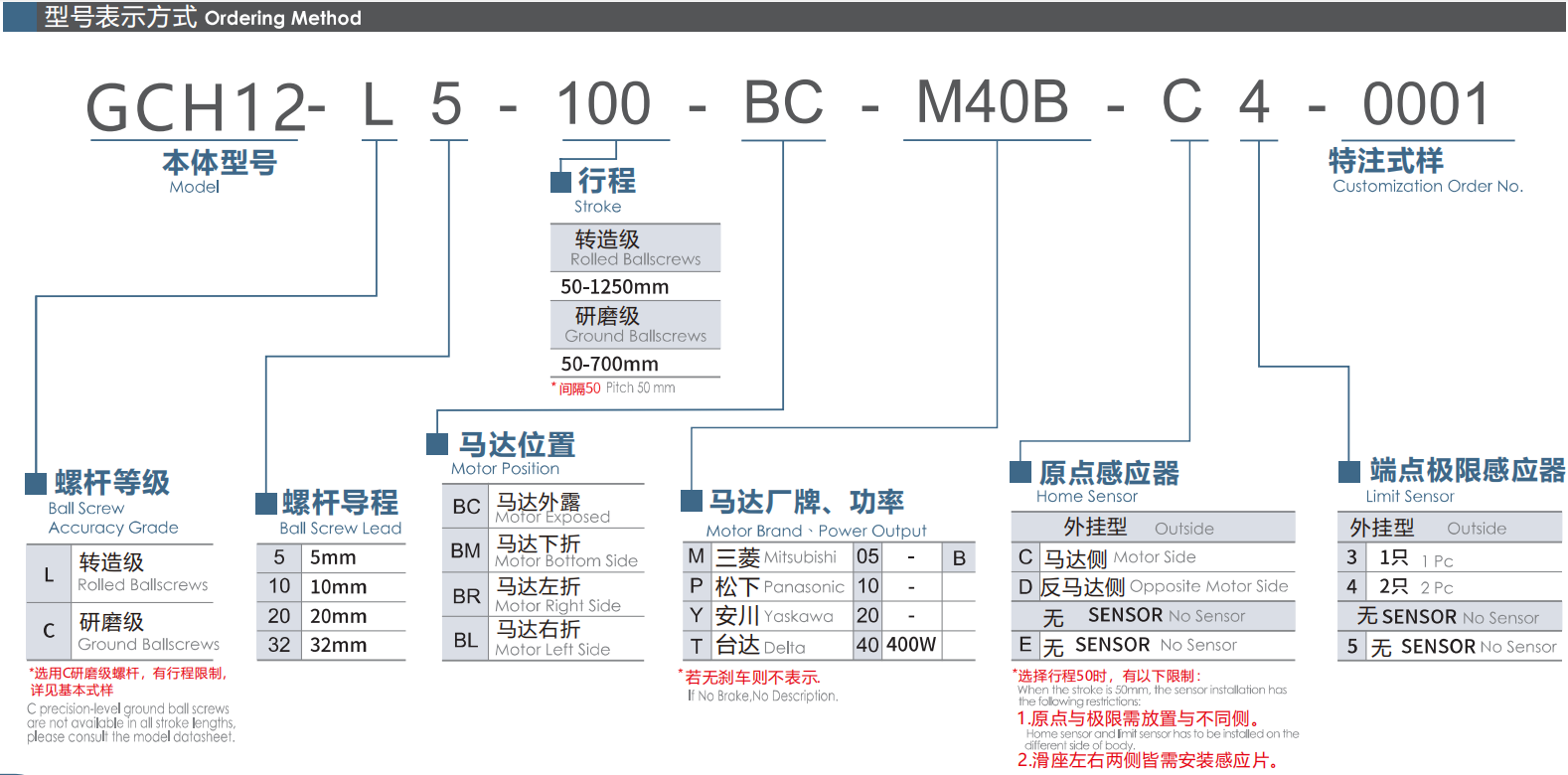The image size is (1568, 775).
Task: Click the Opposite Motor Side home sensor row
Action: (1153, 587)
